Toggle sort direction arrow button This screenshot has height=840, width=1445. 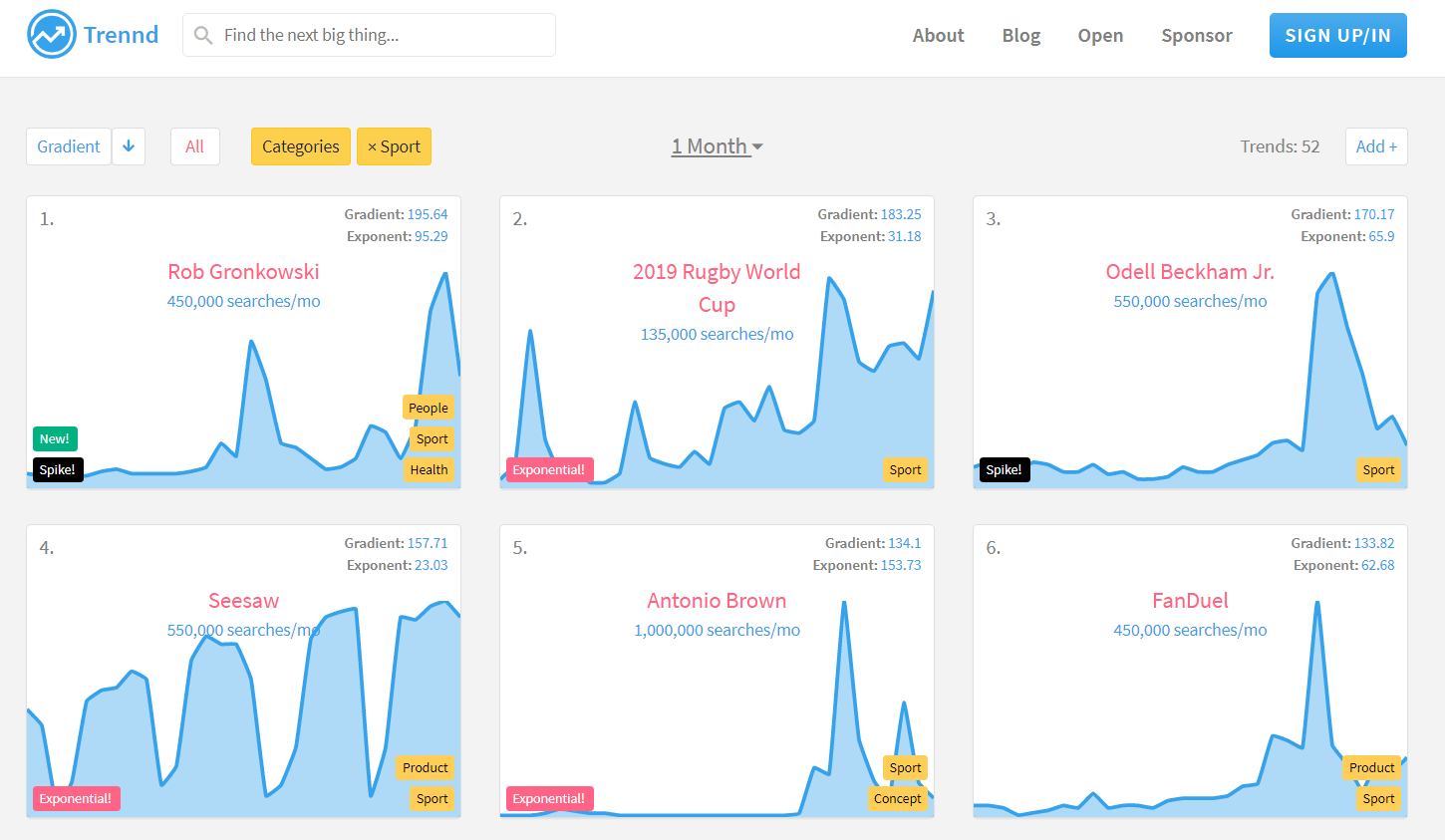click(129, 146)
